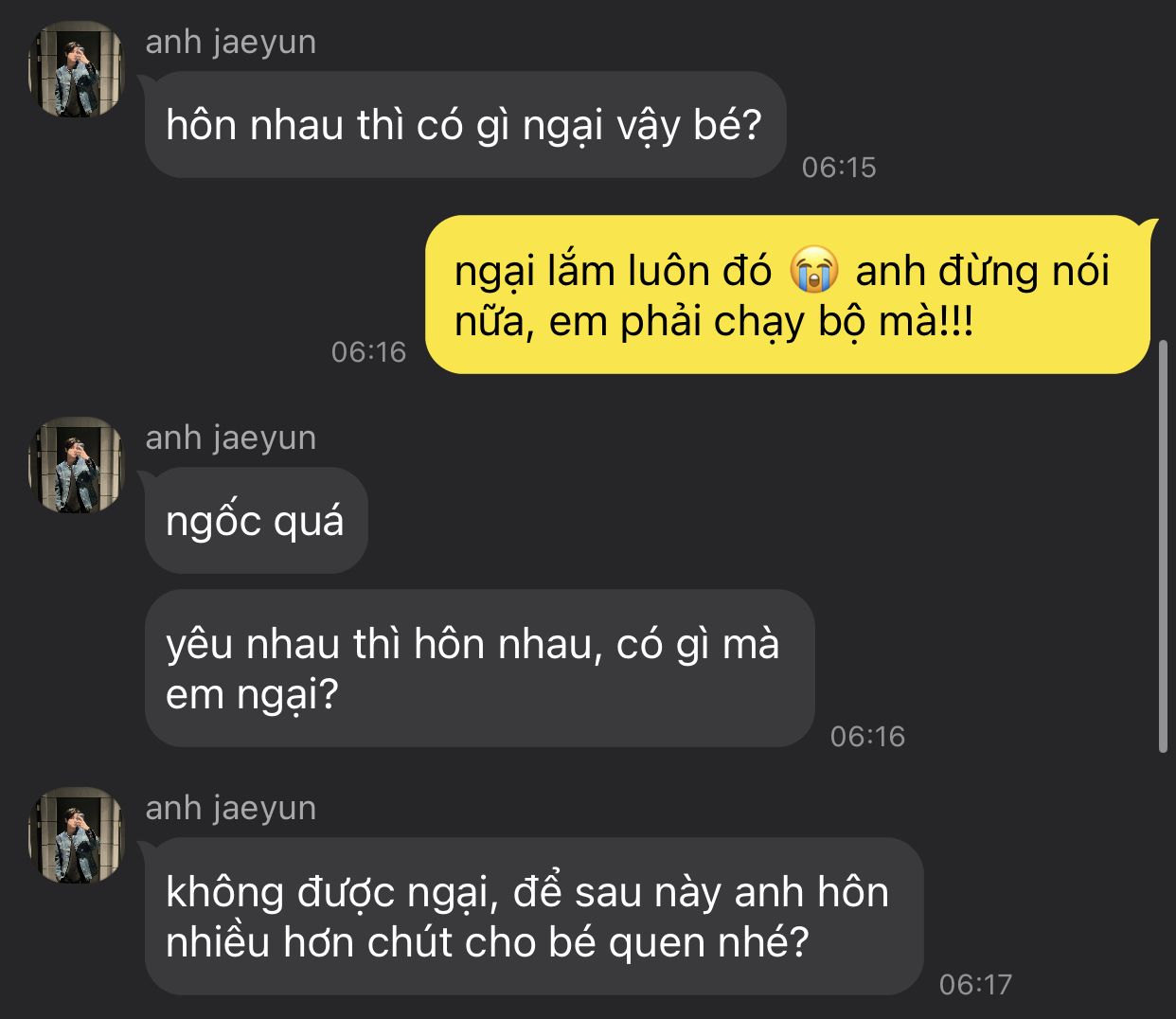Viewport: 1176px width, 1019px height.
Task: Click the chat scrollbar thumb
Action: 1164,546
